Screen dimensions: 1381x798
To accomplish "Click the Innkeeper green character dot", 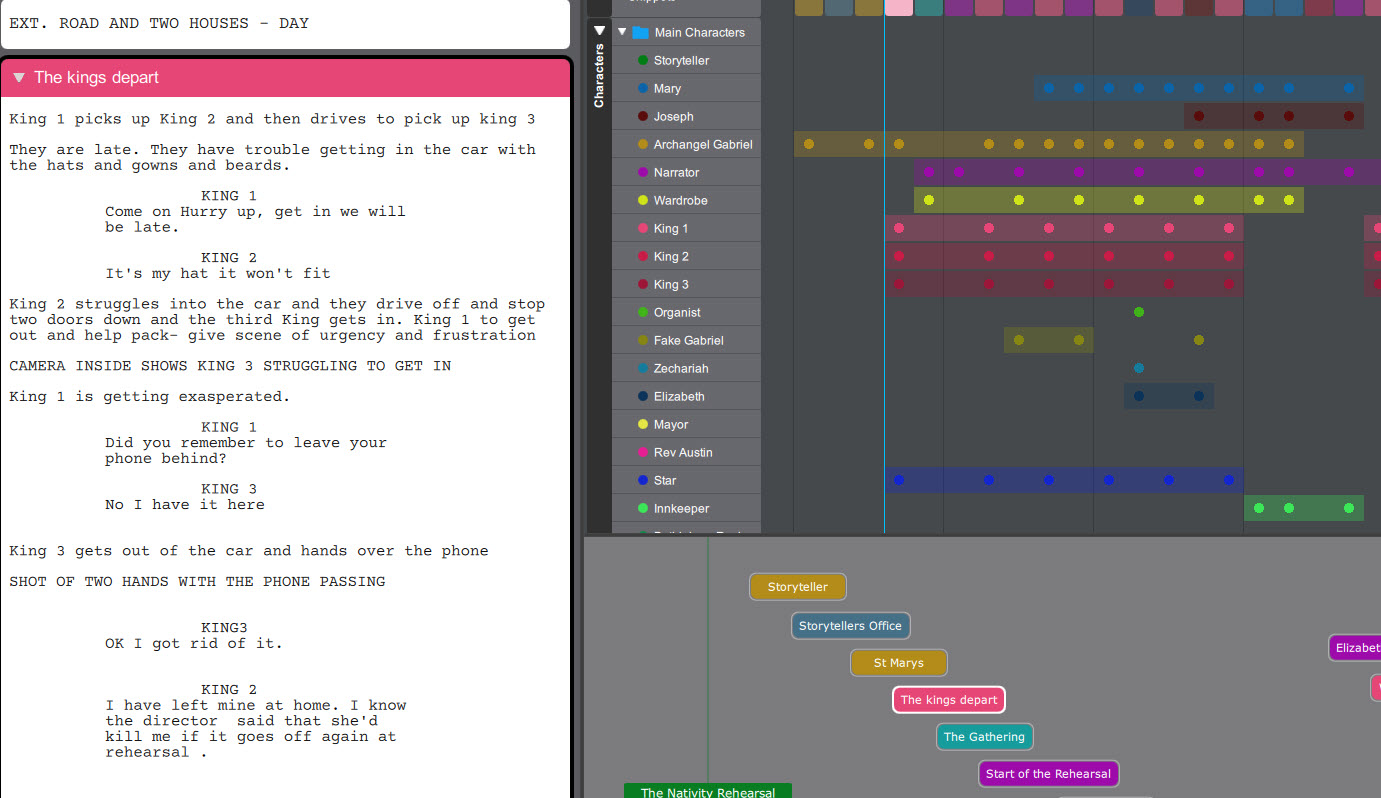I will click(x=643, y=509).
